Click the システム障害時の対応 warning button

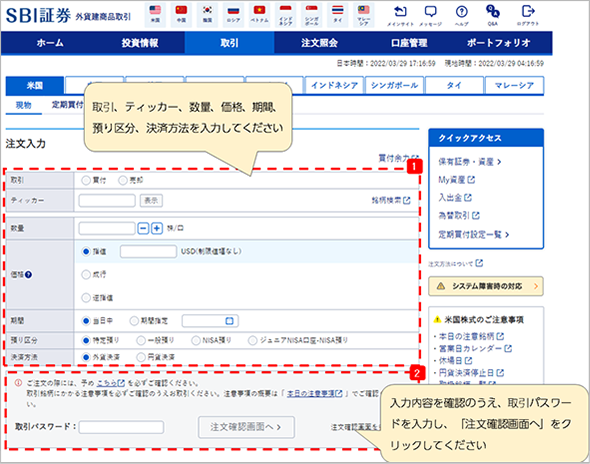(x=486, y=286)
